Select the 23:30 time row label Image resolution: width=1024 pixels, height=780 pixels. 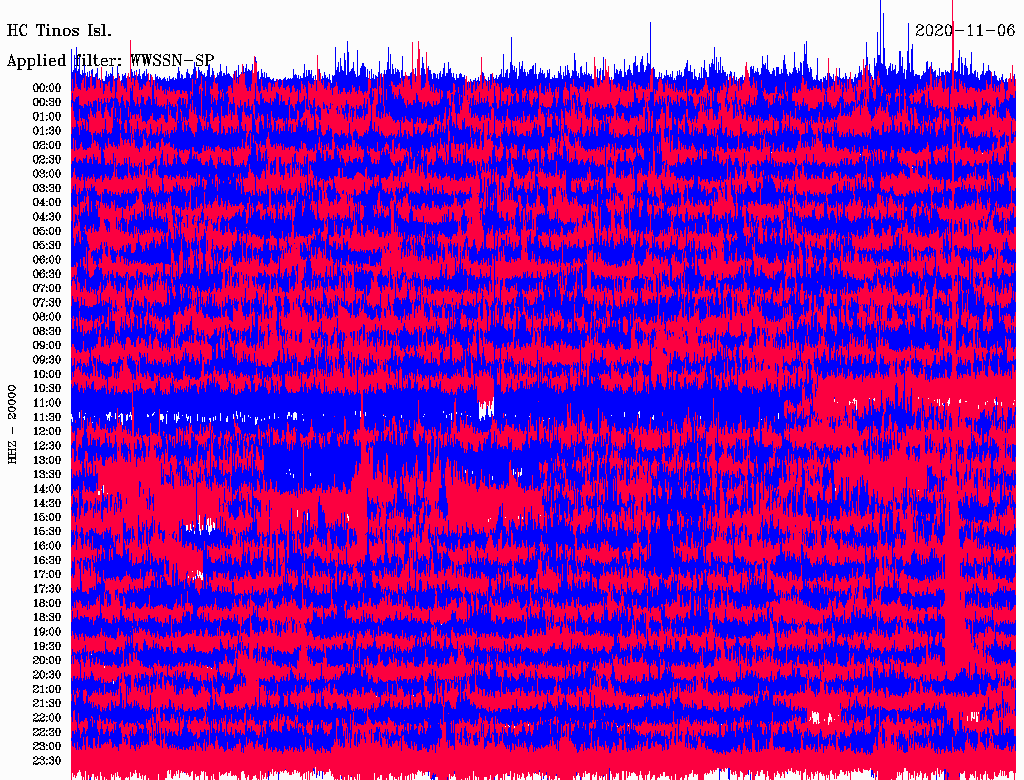coord(47,761)
